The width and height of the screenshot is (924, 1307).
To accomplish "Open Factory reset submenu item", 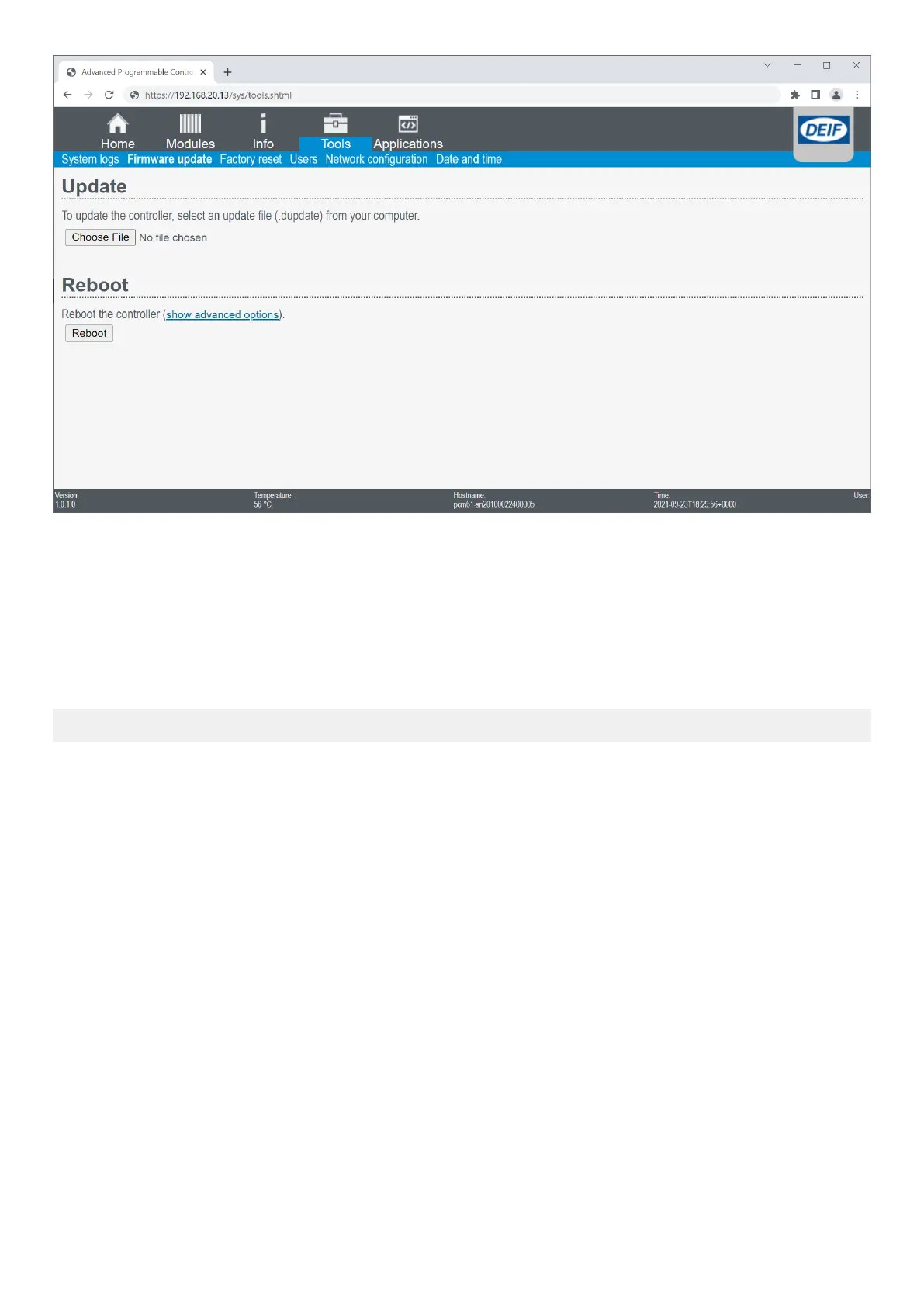I will (251, 159).
